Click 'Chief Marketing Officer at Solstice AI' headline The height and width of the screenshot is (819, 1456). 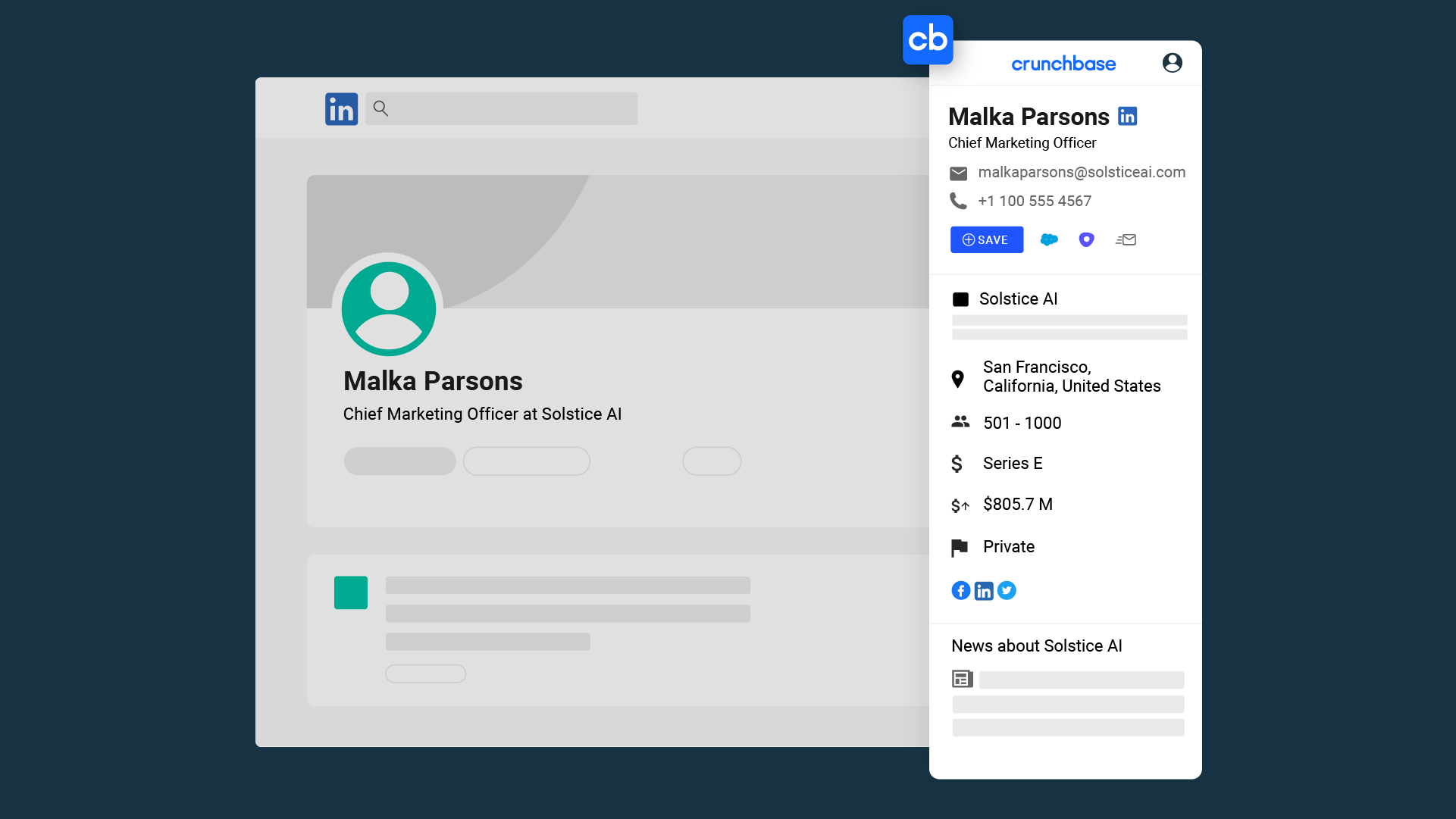(x=482, y=414)
